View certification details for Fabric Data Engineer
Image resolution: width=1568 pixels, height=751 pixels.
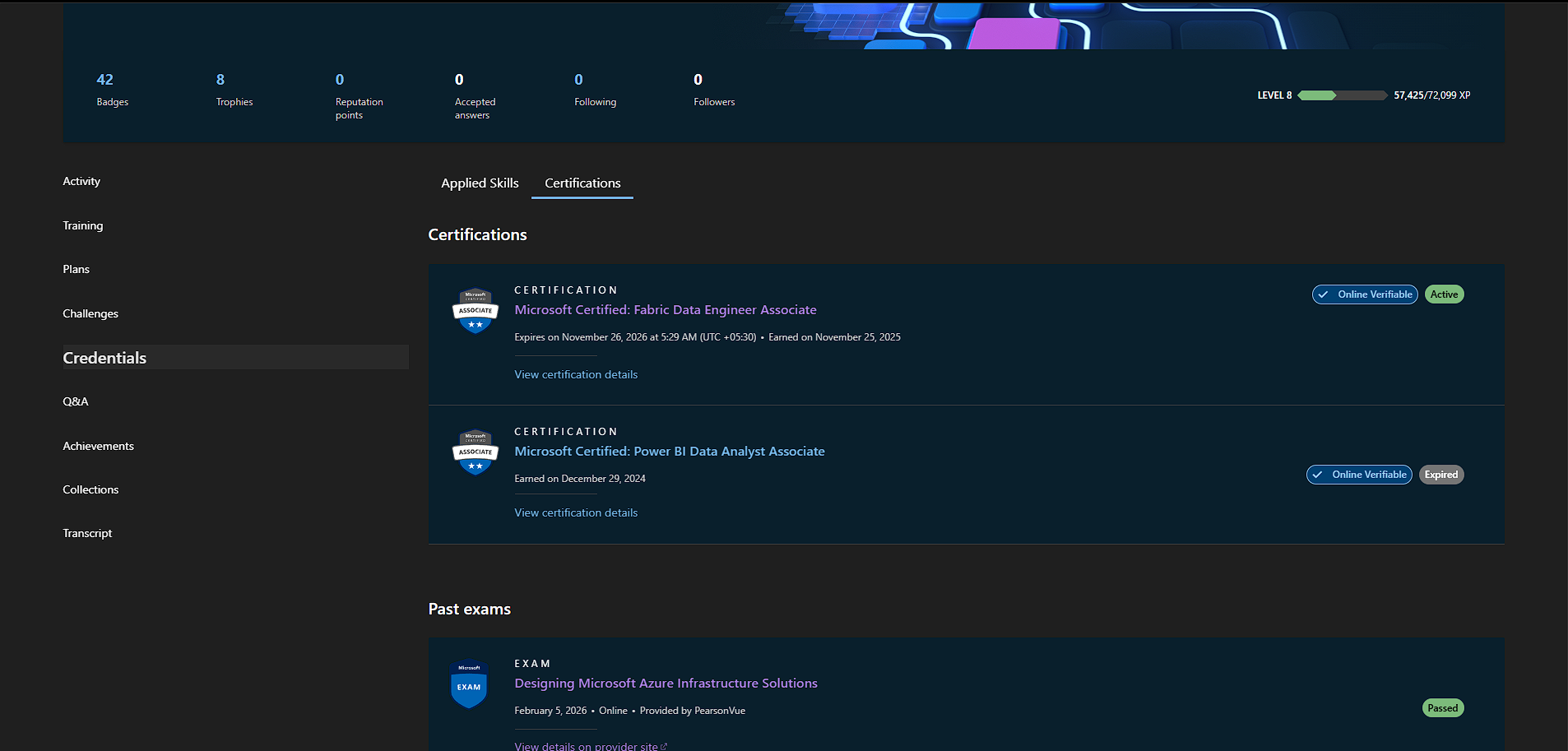click(x=576, y=374)
